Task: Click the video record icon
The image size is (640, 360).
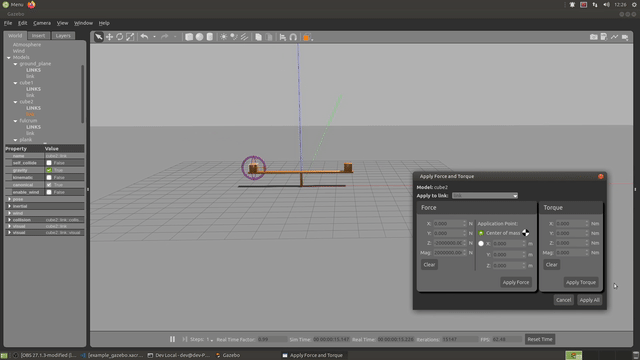Action: (625, 37)
